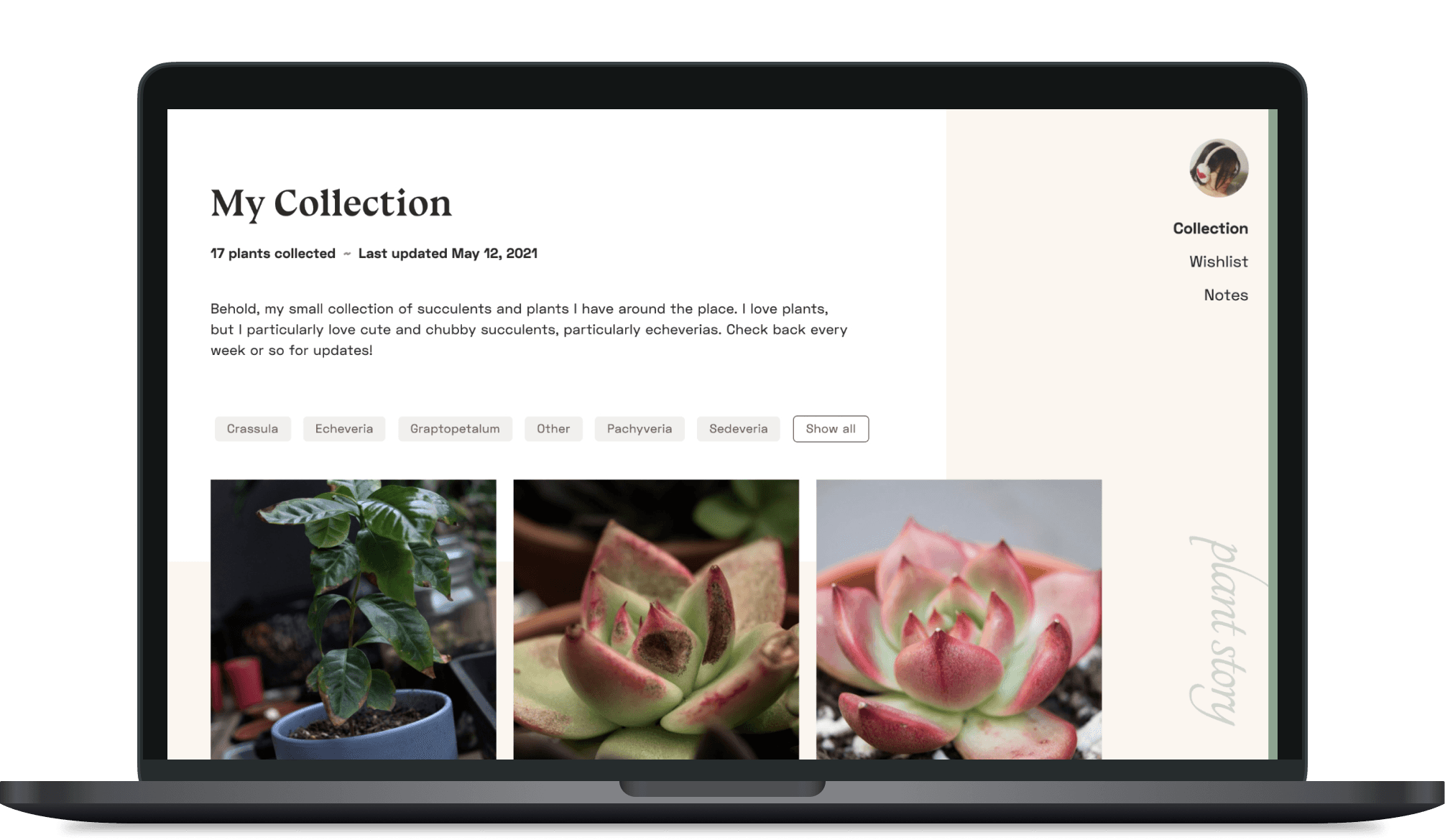Screen dimensions: 1445x840
Task: Open the user profile avatar
Action: click(x=1219, y=168)
